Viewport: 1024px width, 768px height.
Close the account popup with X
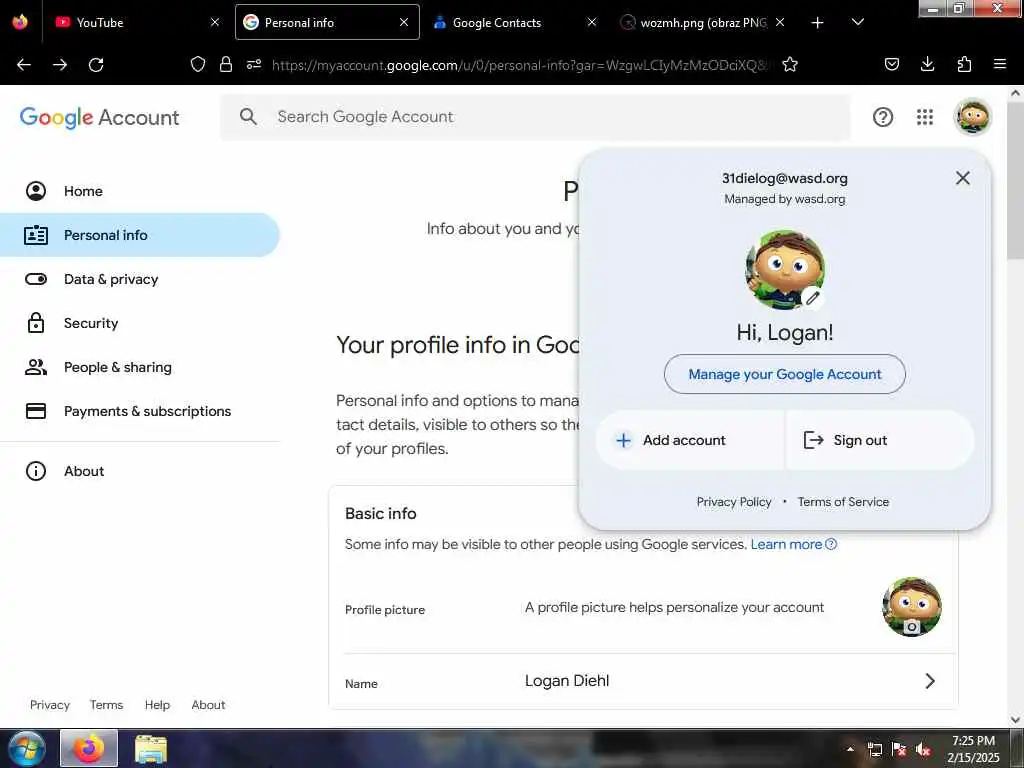coord(963,178)
